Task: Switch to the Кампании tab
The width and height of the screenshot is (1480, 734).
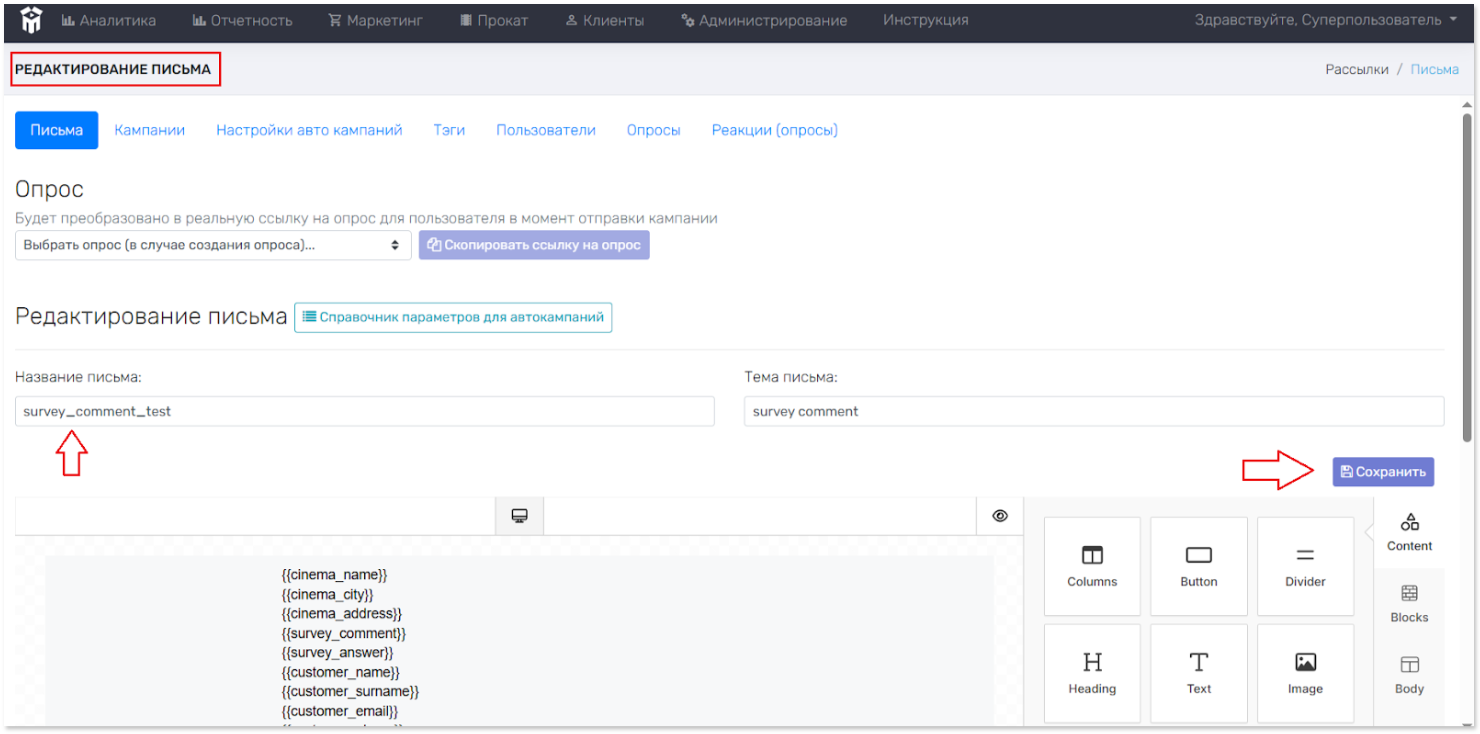Action: coord(149,130)
